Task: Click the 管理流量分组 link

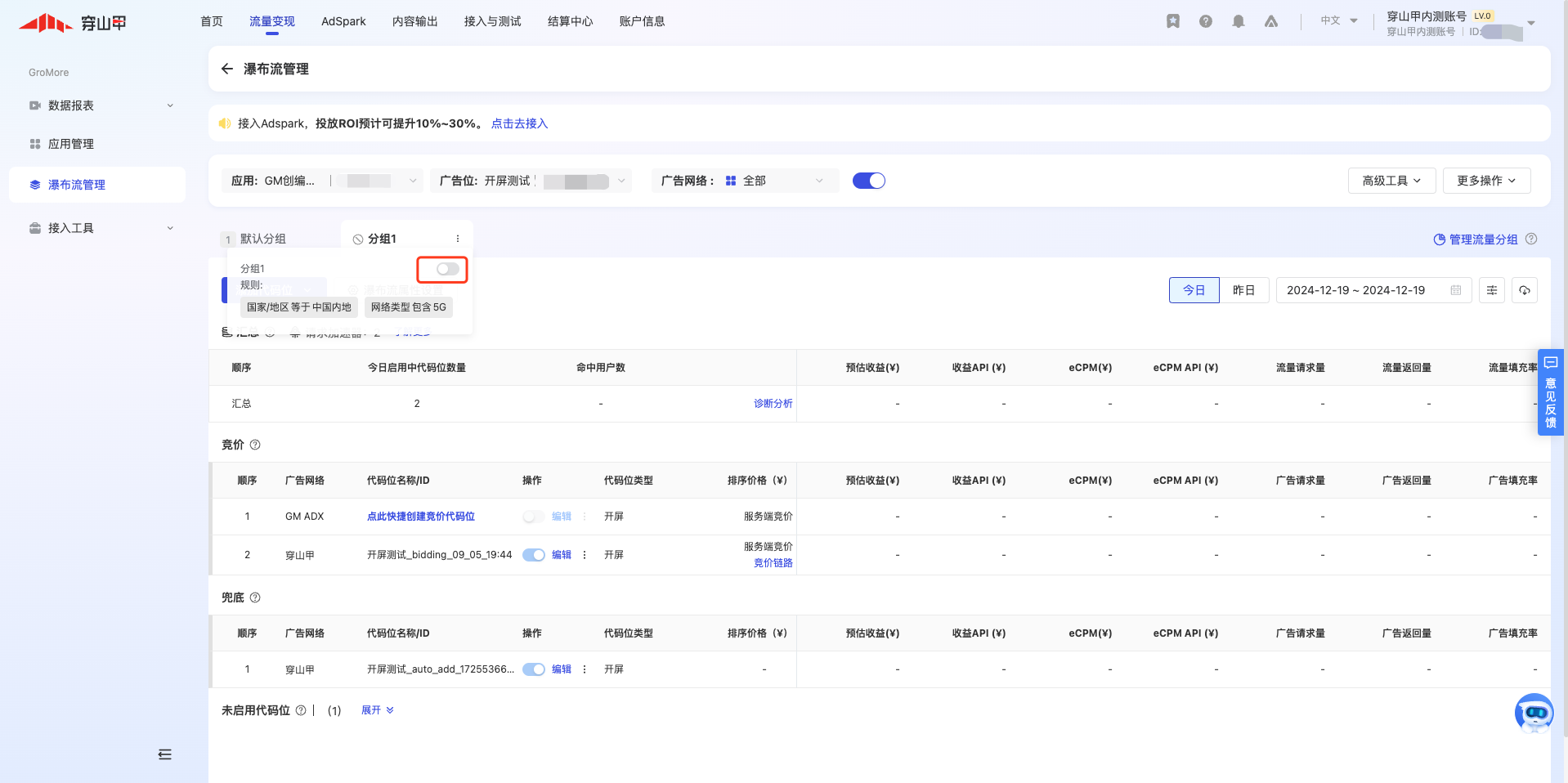Action: 1484,239
